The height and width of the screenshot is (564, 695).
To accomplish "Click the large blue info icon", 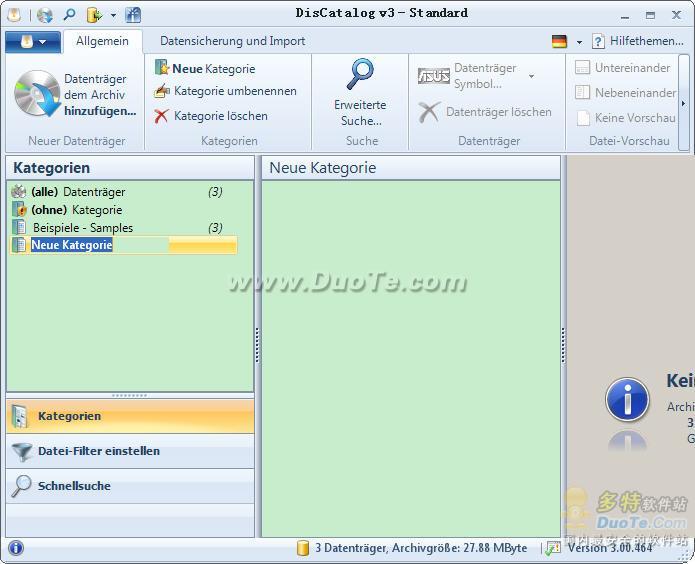I will tap(627, 400).
